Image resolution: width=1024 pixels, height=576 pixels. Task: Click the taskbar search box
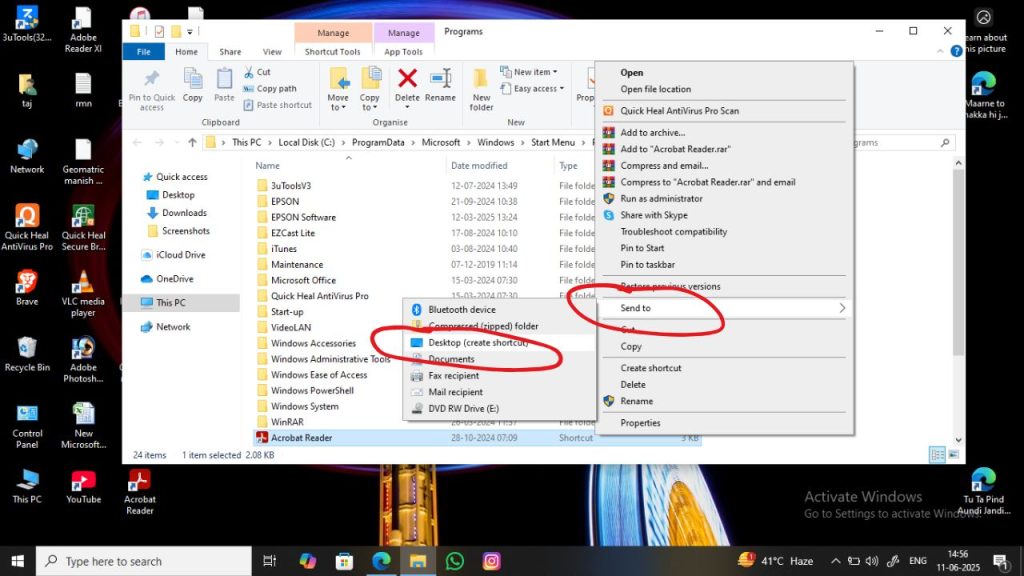tap(144, 561)
